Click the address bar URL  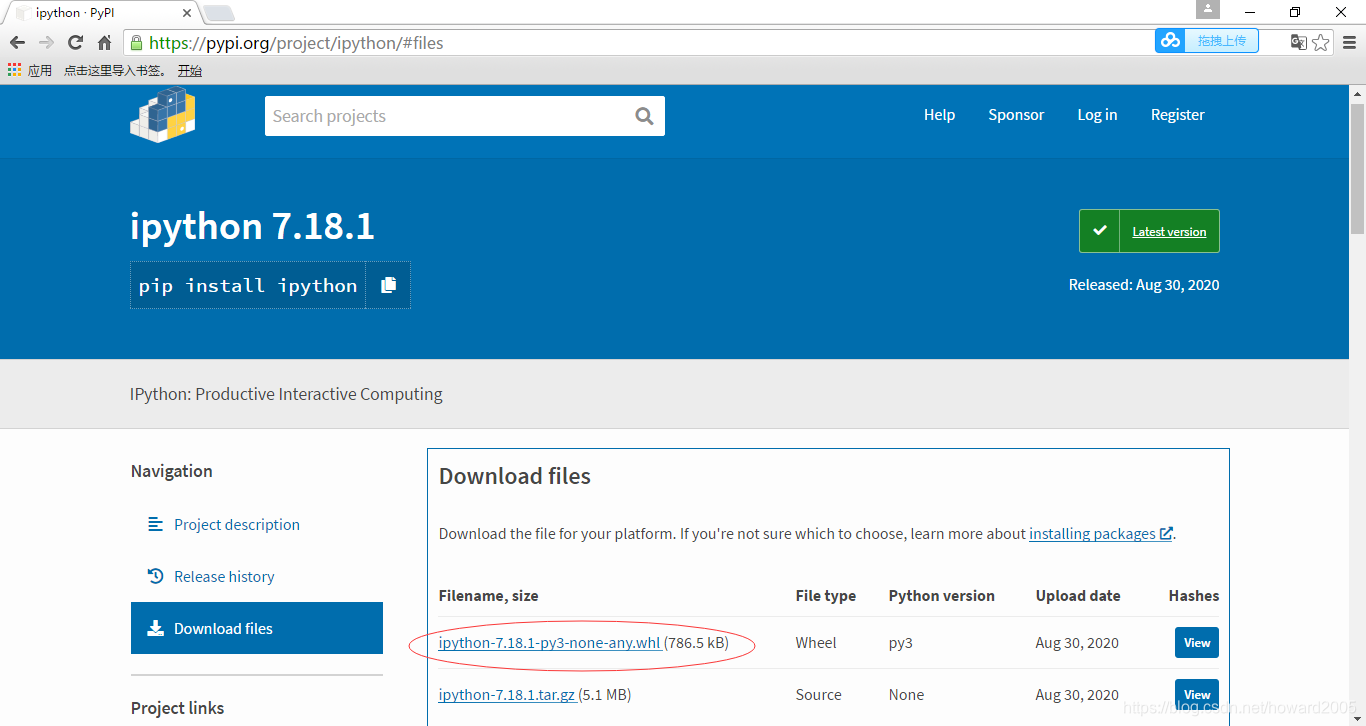pyautogui.click(x=296, y=43)
